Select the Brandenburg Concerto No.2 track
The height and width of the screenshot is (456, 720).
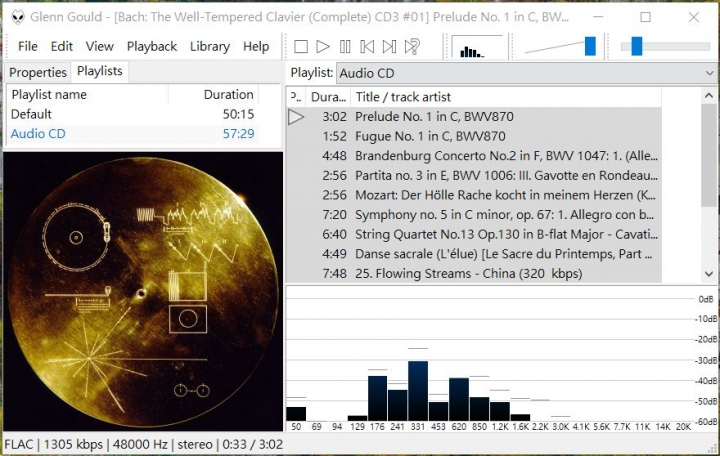[x=474, y=156]
